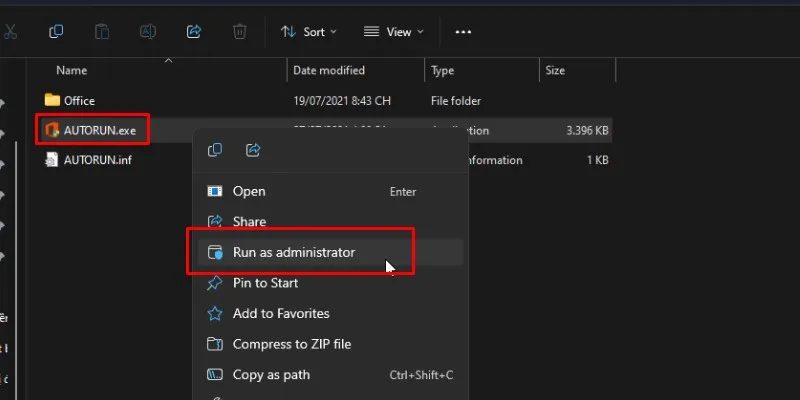This screenshot has width=800, height=400.
Task: Sort by the Name column header
Action: (72, 71)
